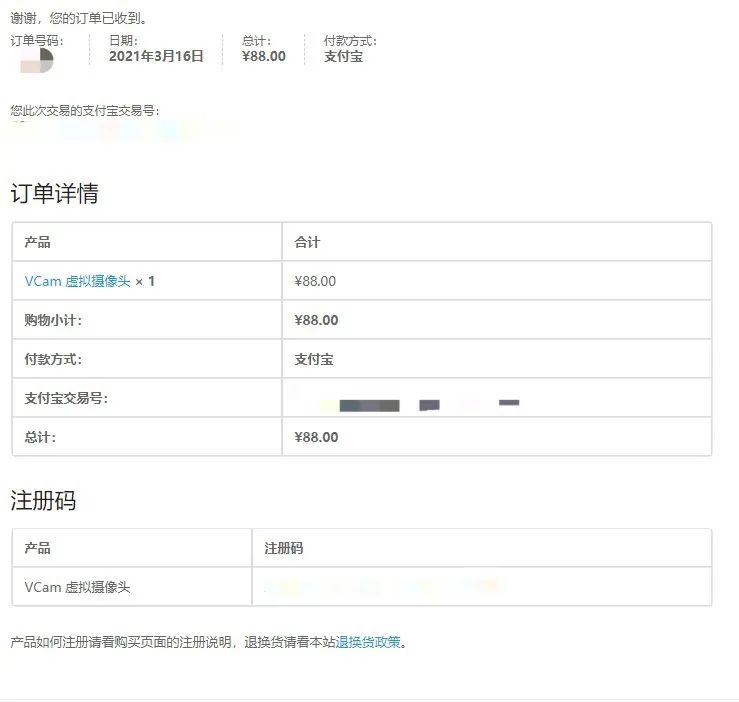Click the 注册码 column header in table
Viewport: 739px width, 702px height.
pos(284,548)
